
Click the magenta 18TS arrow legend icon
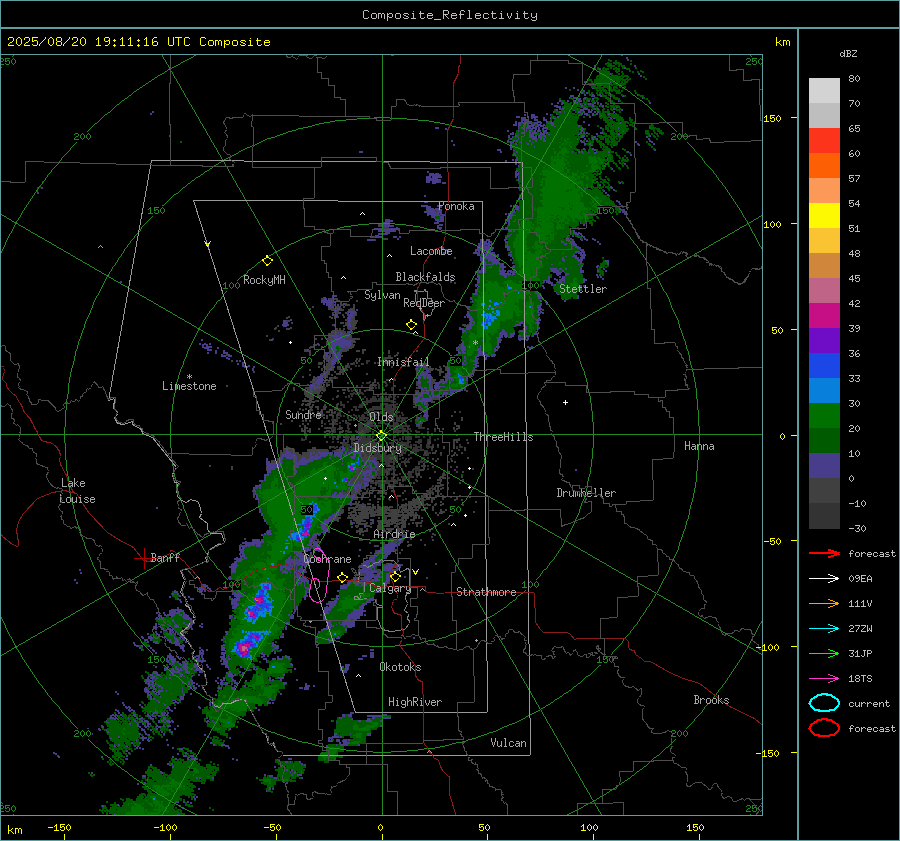click(824, 679)
